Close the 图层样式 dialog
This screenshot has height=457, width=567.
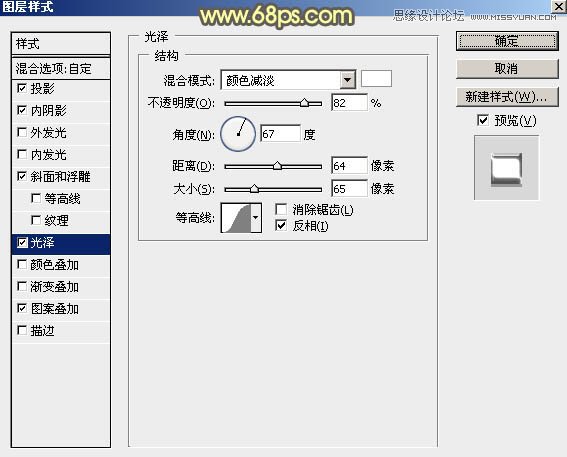(559, 6)
